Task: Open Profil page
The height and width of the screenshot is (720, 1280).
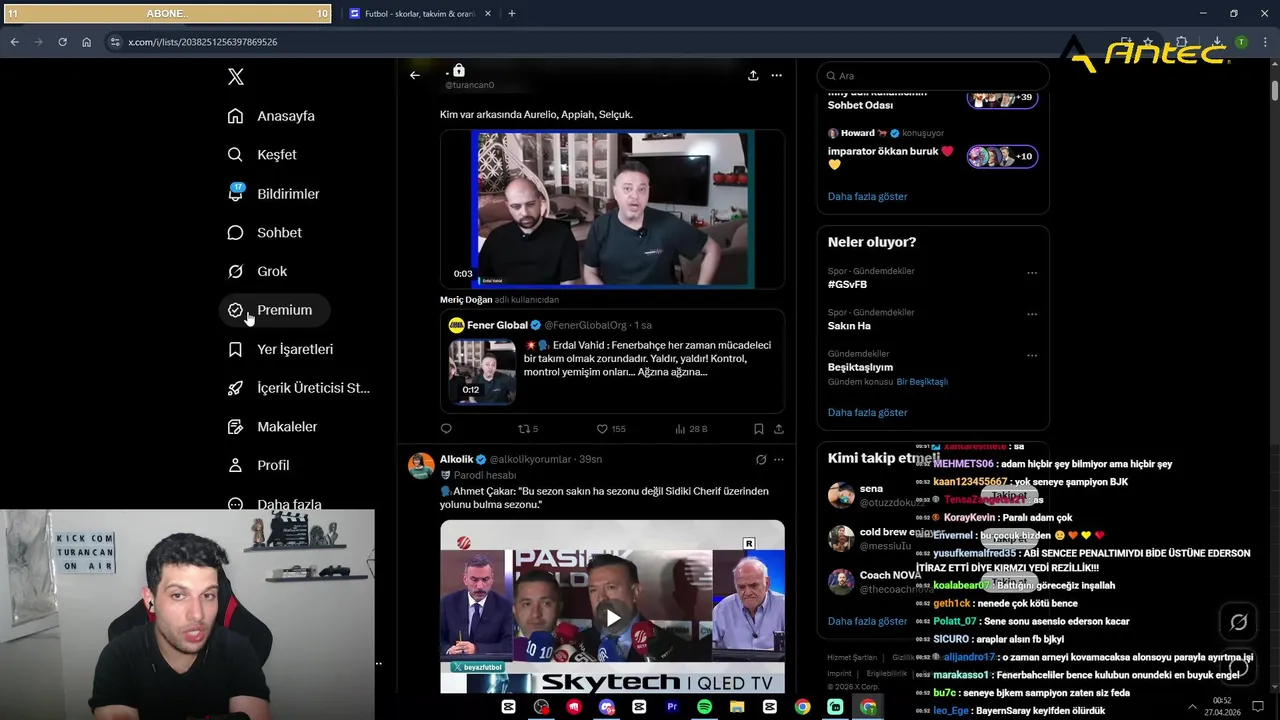Action: tap(259, 466)
